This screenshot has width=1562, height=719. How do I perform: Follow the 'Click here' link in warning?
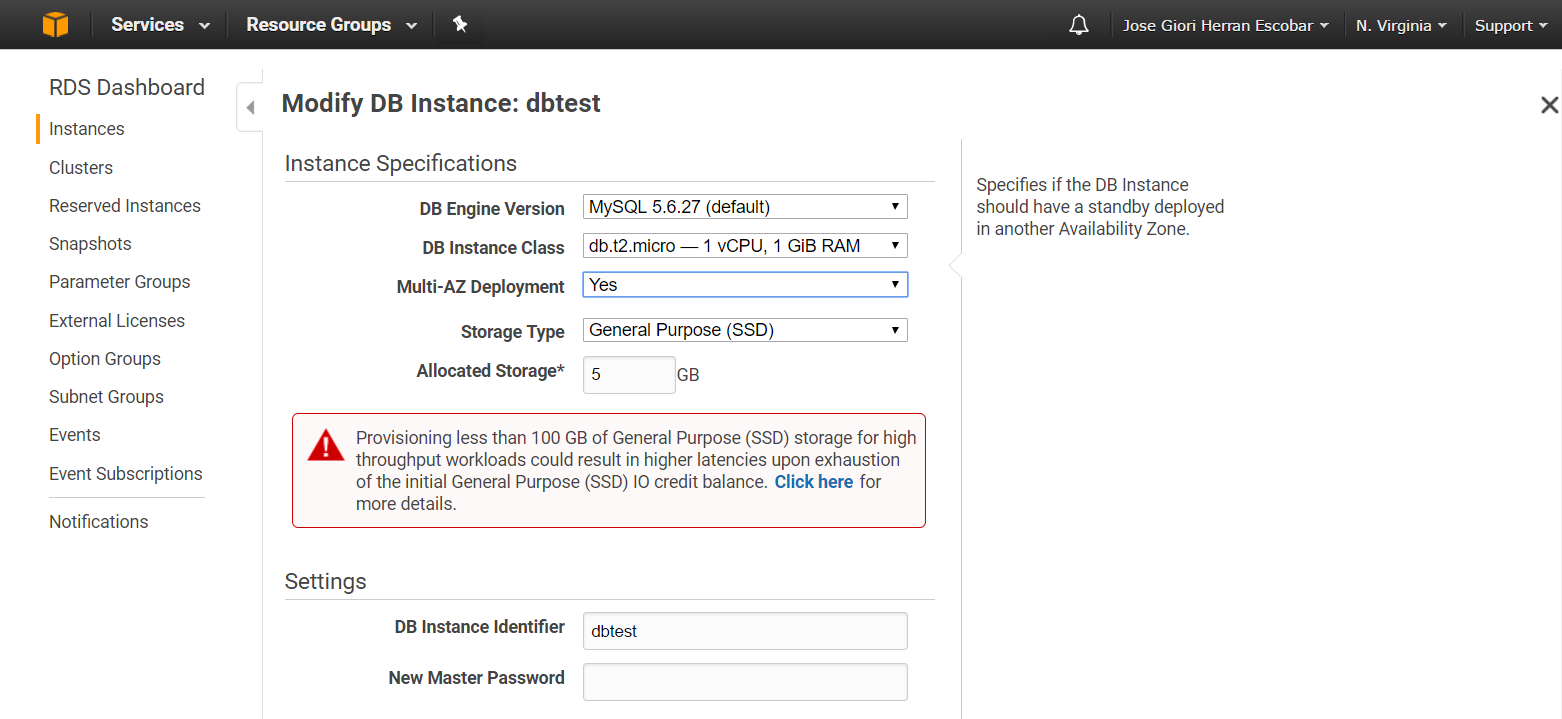click(x=814, y=482)
